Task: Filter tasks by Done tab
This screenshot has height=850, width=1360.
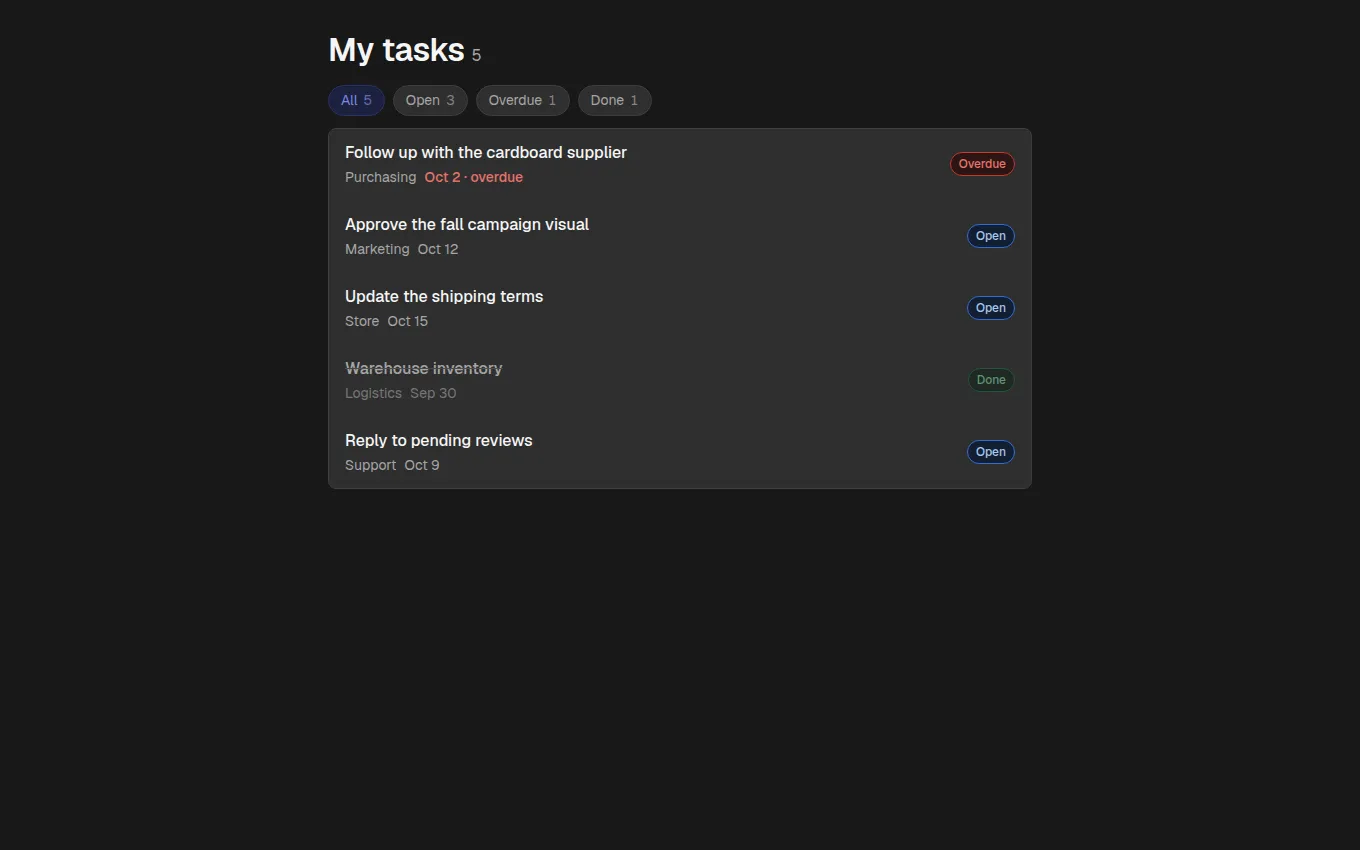Action: 614,100
